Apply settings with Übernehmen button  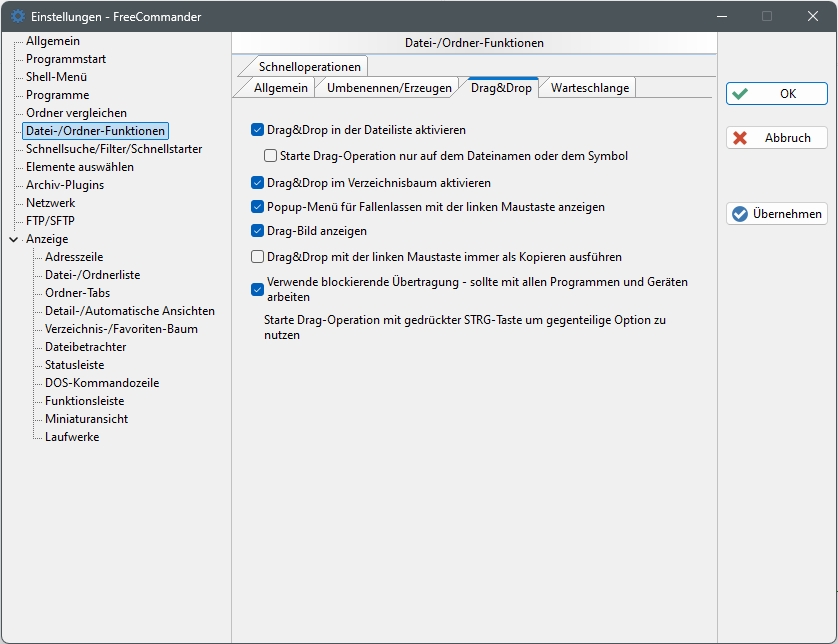click(777, 214)
